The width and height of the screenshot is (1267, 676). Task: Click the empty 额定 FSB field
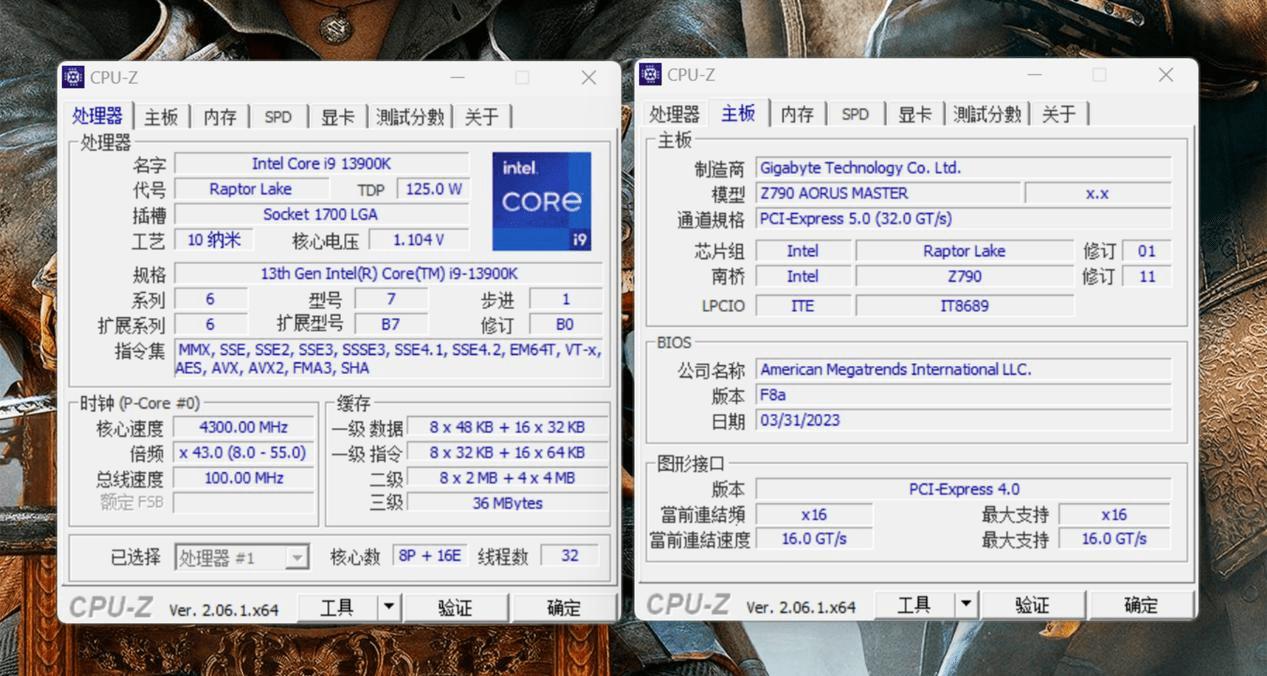(244, 503)
